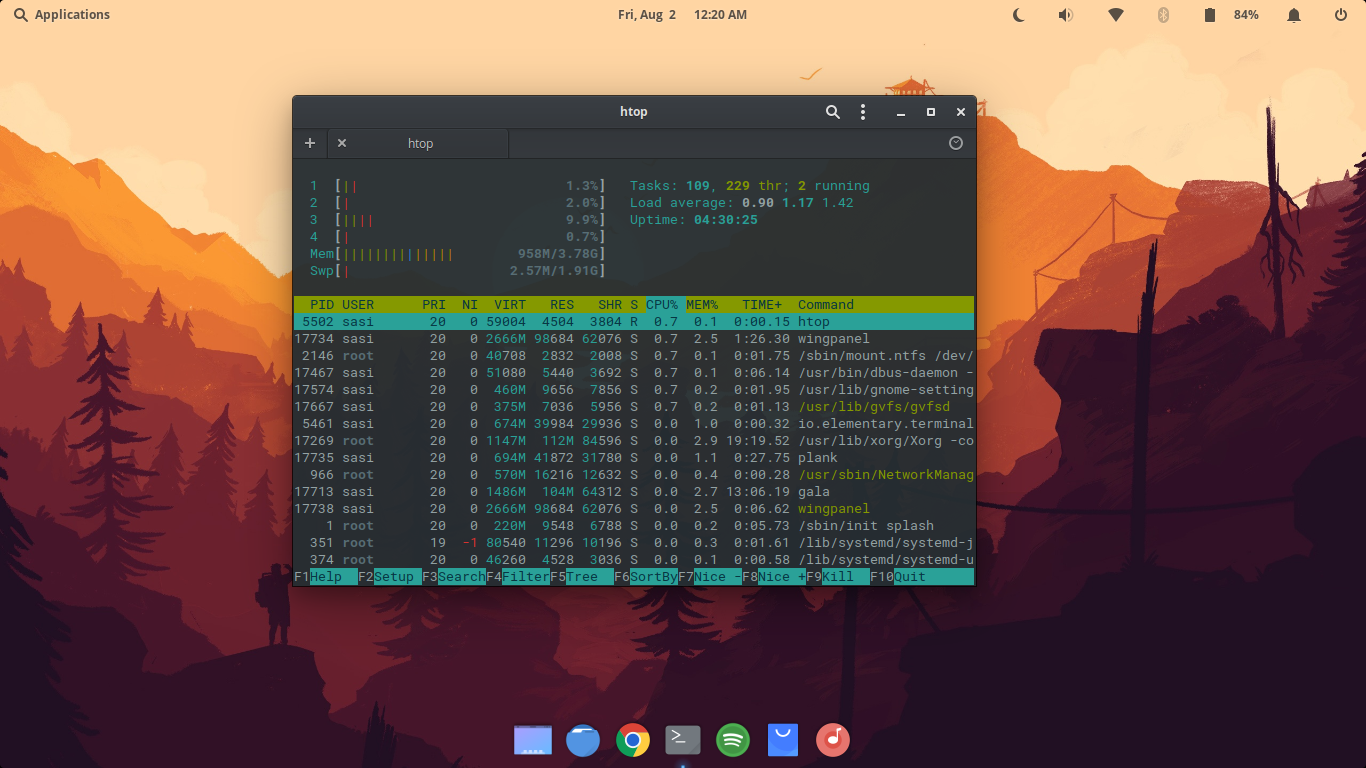Launch Spotify from the dock
Image resolution: width=1366 pixels, height=768 pixels.
coord(733,740)
